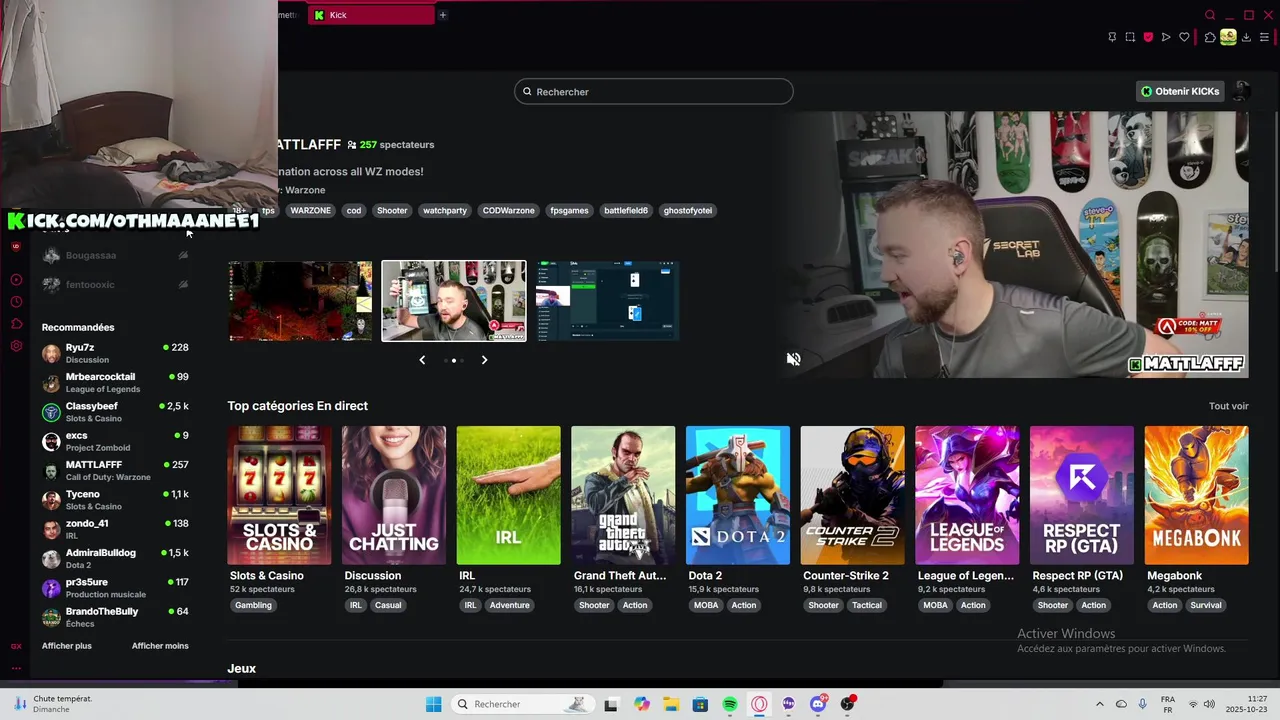Select the MATTLAFFF carousel thumbnail
The image size is (1280, 720).
click(x=454, y=301)
